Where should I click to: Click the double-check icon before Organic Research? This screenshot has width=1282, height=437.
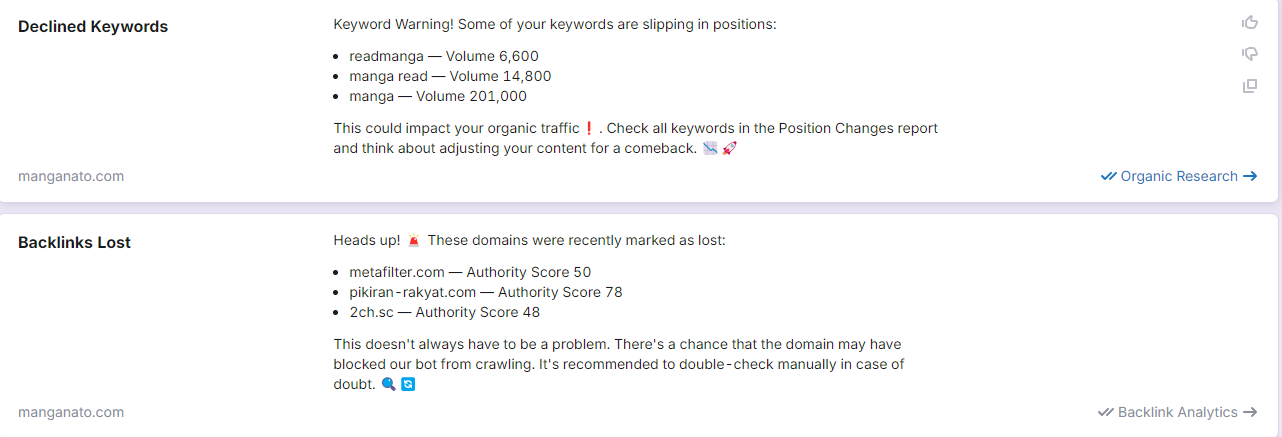1108,177
